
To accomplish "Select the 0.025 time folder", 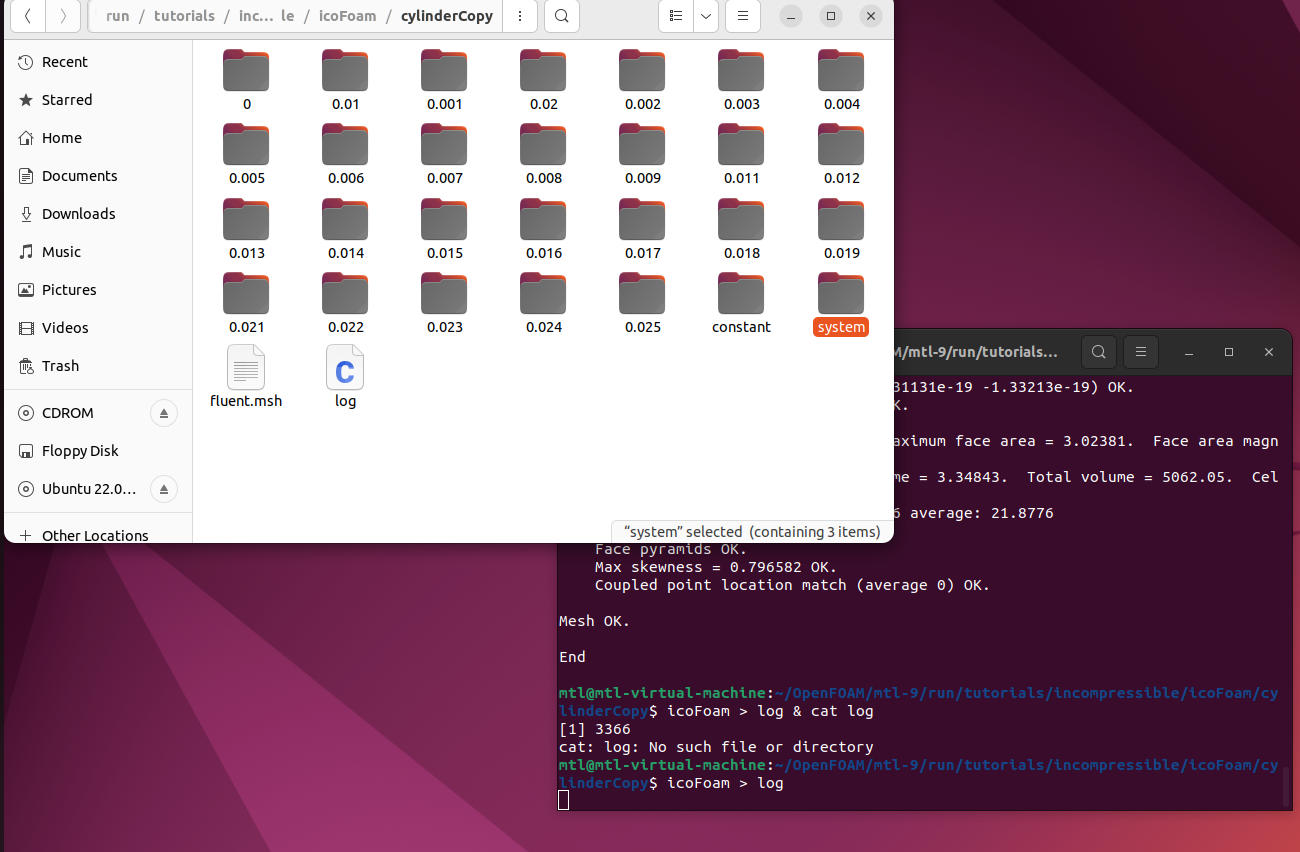I will (642, 304).
